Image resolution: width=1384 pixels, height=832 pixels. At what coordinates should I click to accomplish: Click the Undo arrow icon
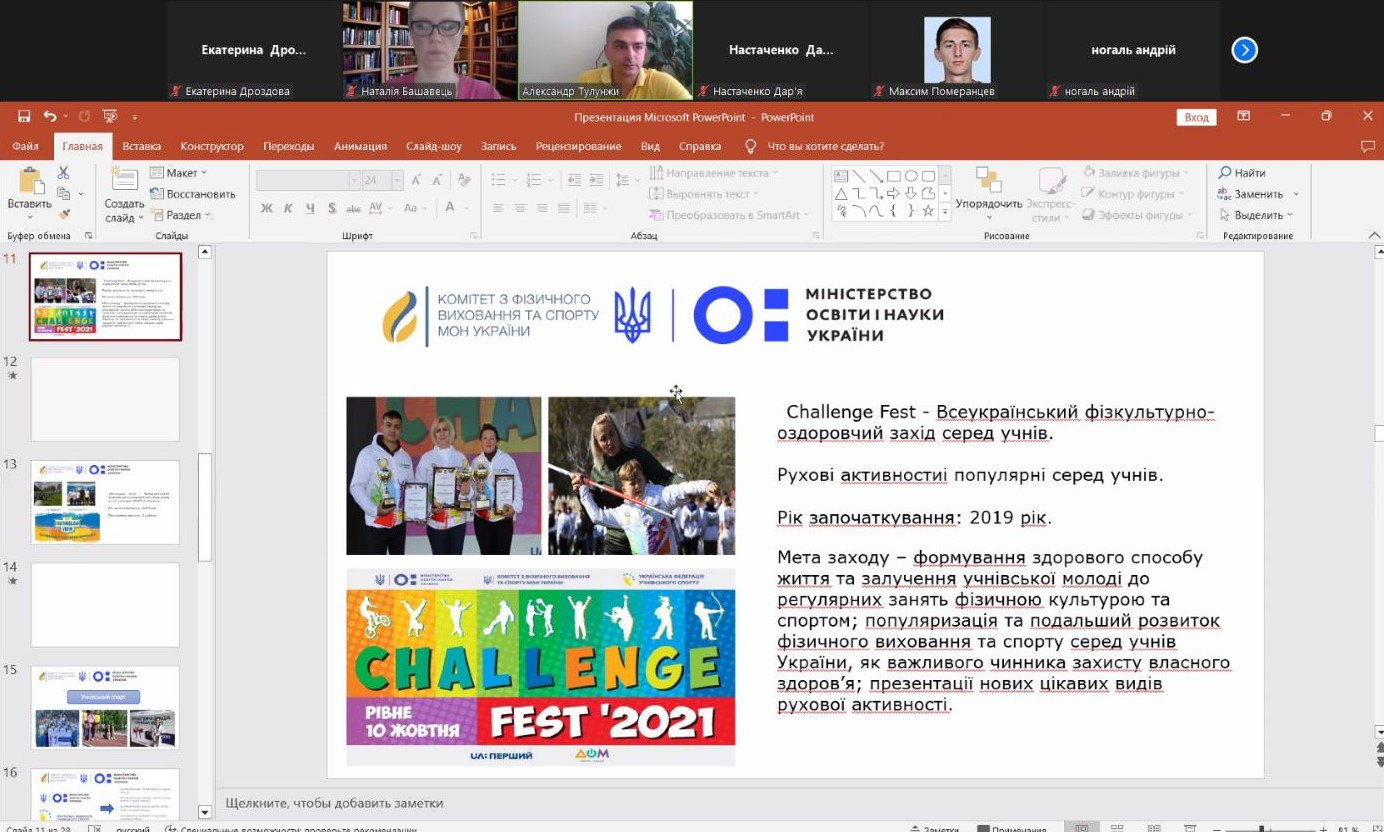pos(49,116)
